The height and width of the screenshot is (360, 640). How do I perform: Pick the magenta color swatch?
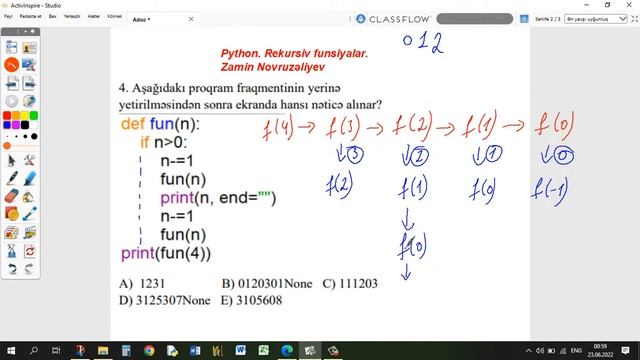[16, 125]
